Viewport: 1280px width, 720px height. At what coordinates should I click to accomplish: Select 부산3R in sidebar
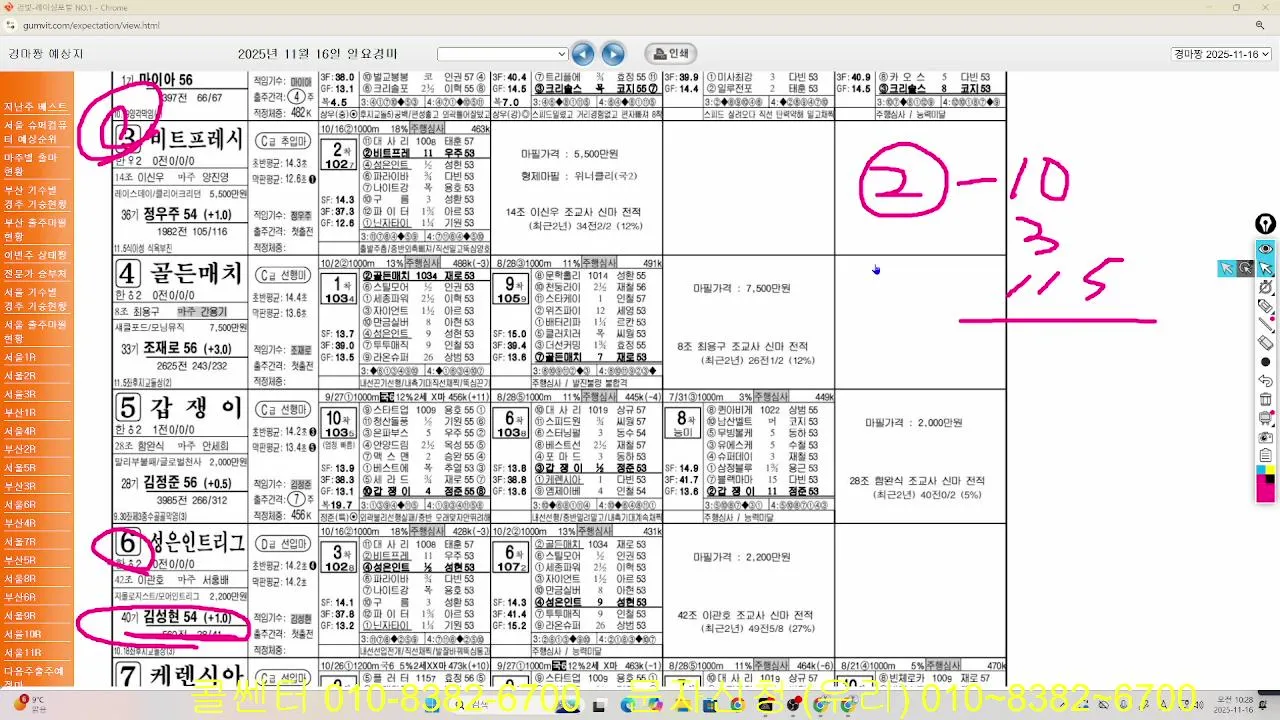click(x=20, y=487)
